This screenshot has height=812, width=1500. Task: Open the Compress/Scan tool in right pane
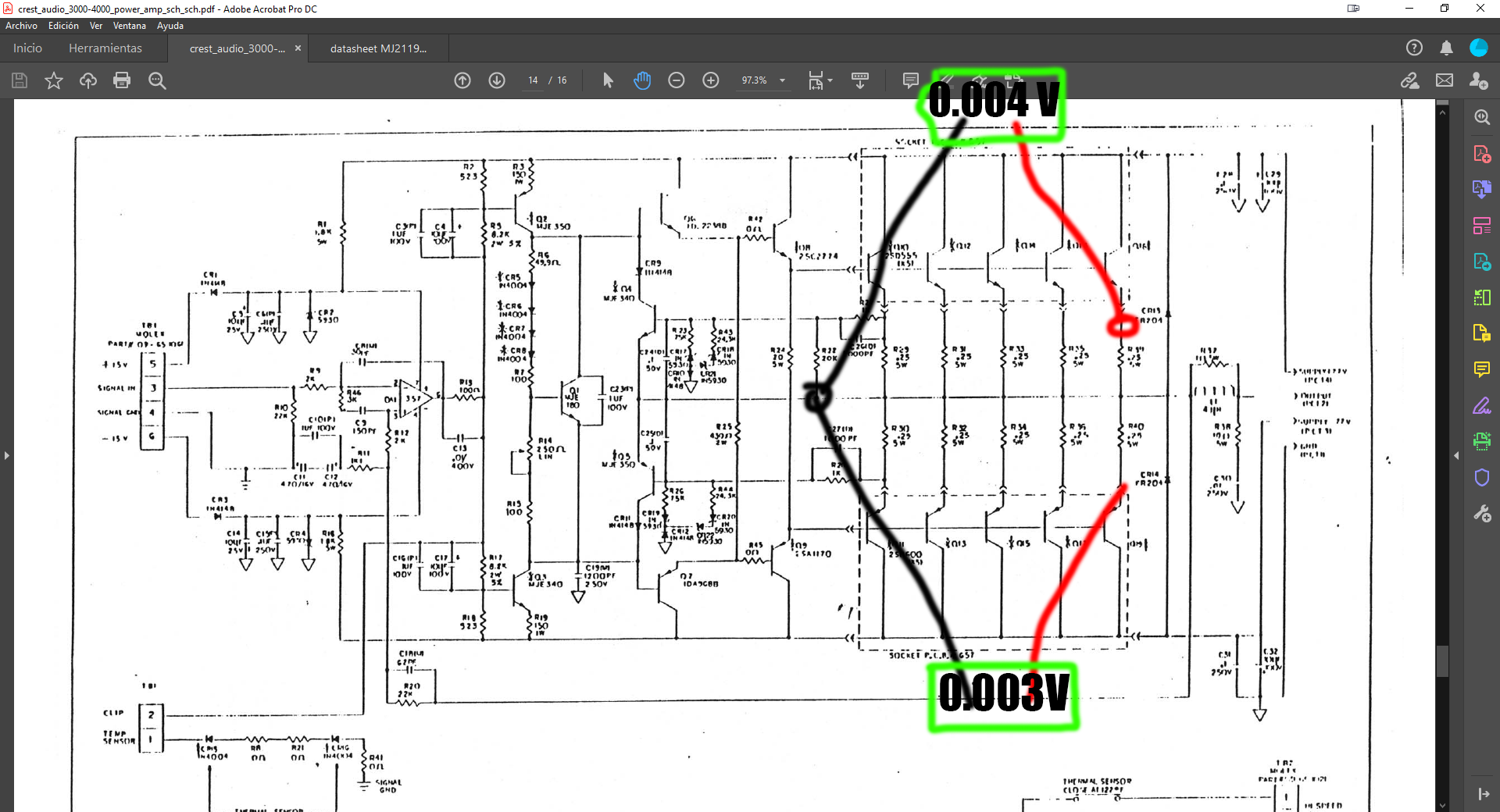coord(1482,297)
